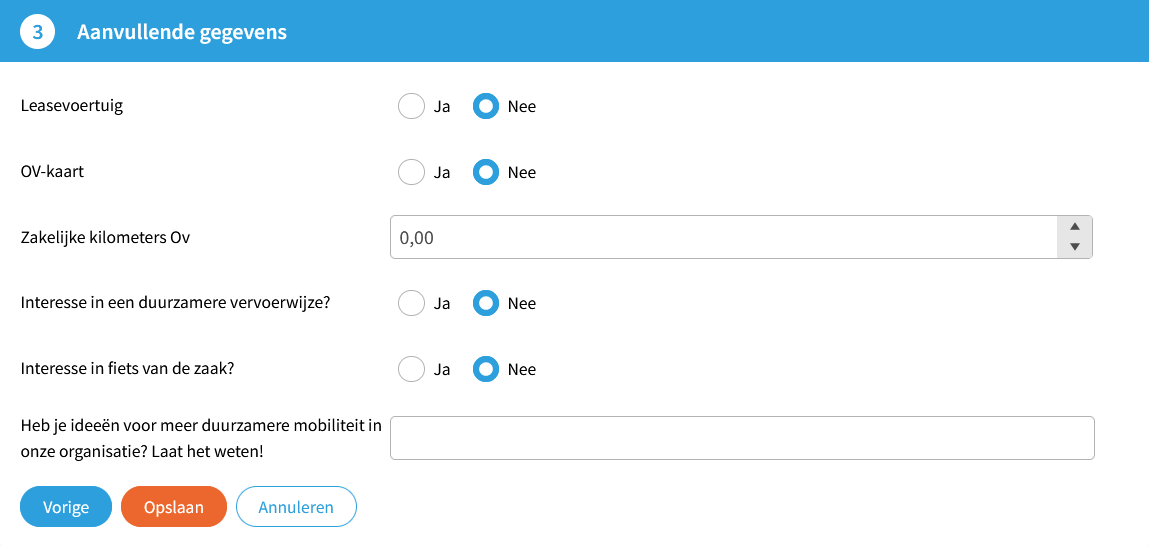Cancel the form with Annuleren

(x=296, y=507)
